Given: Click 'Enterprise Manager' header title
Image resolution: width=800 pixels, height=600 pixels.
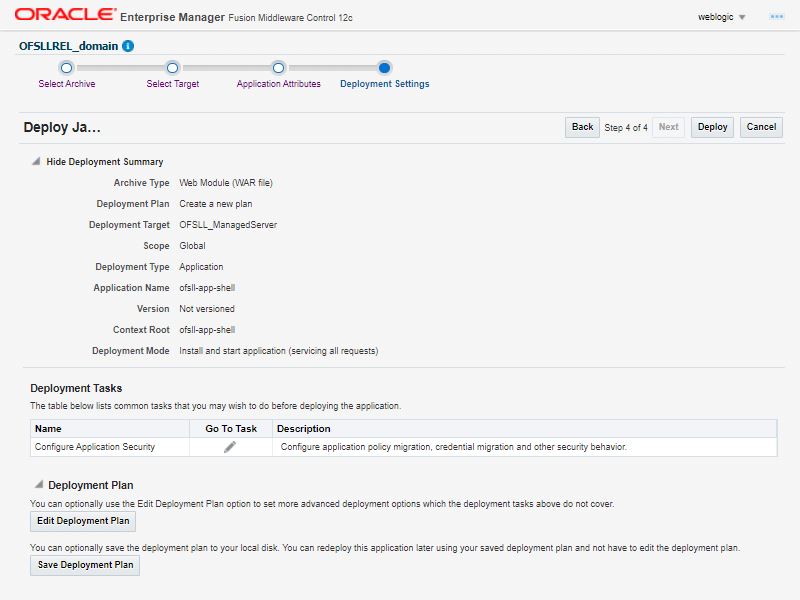Looking at the screenshot, I should pos(172,17).
